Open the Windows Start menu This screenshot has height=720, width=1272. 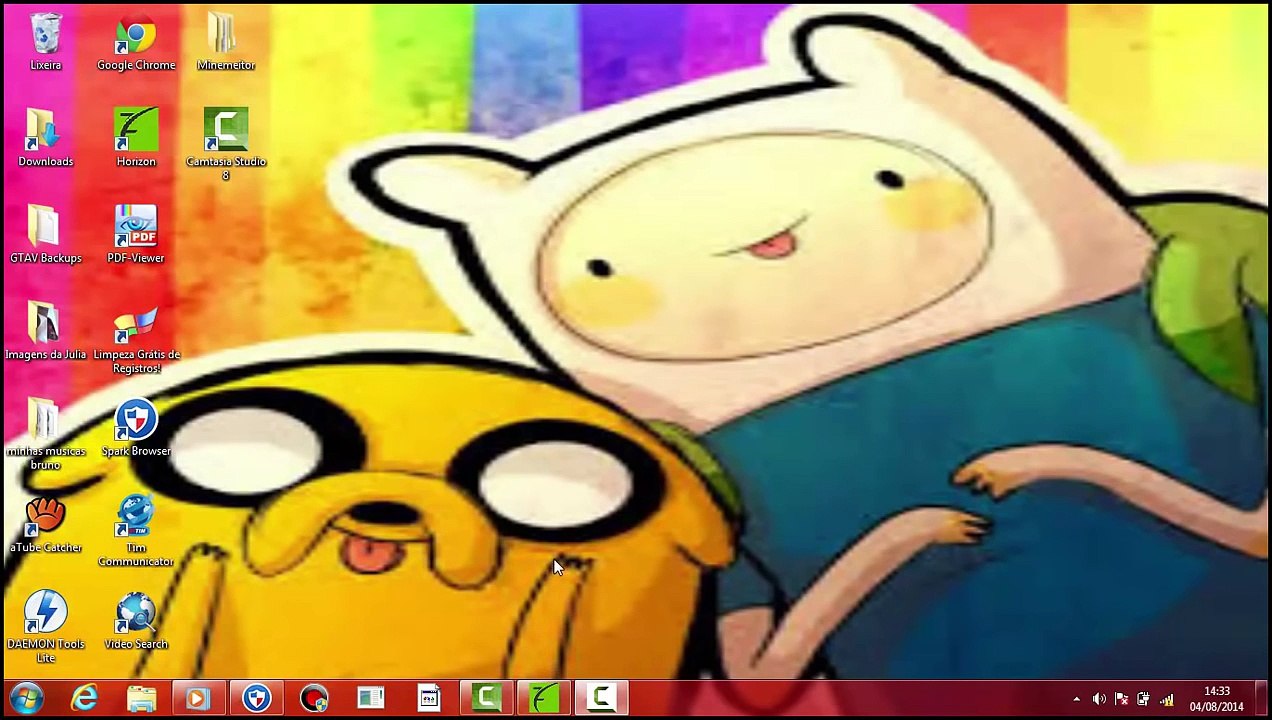click(x=27, y=699)
